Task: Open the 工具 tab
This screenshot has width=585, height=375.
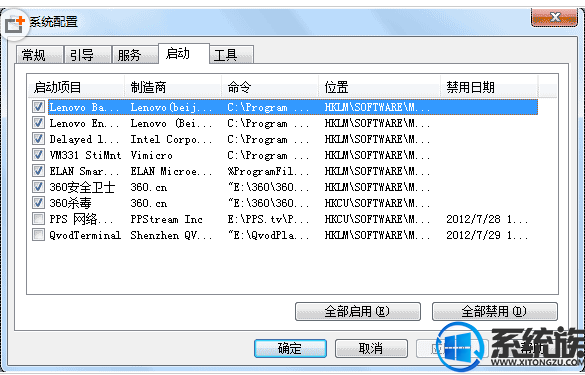Action: [231, 55]
